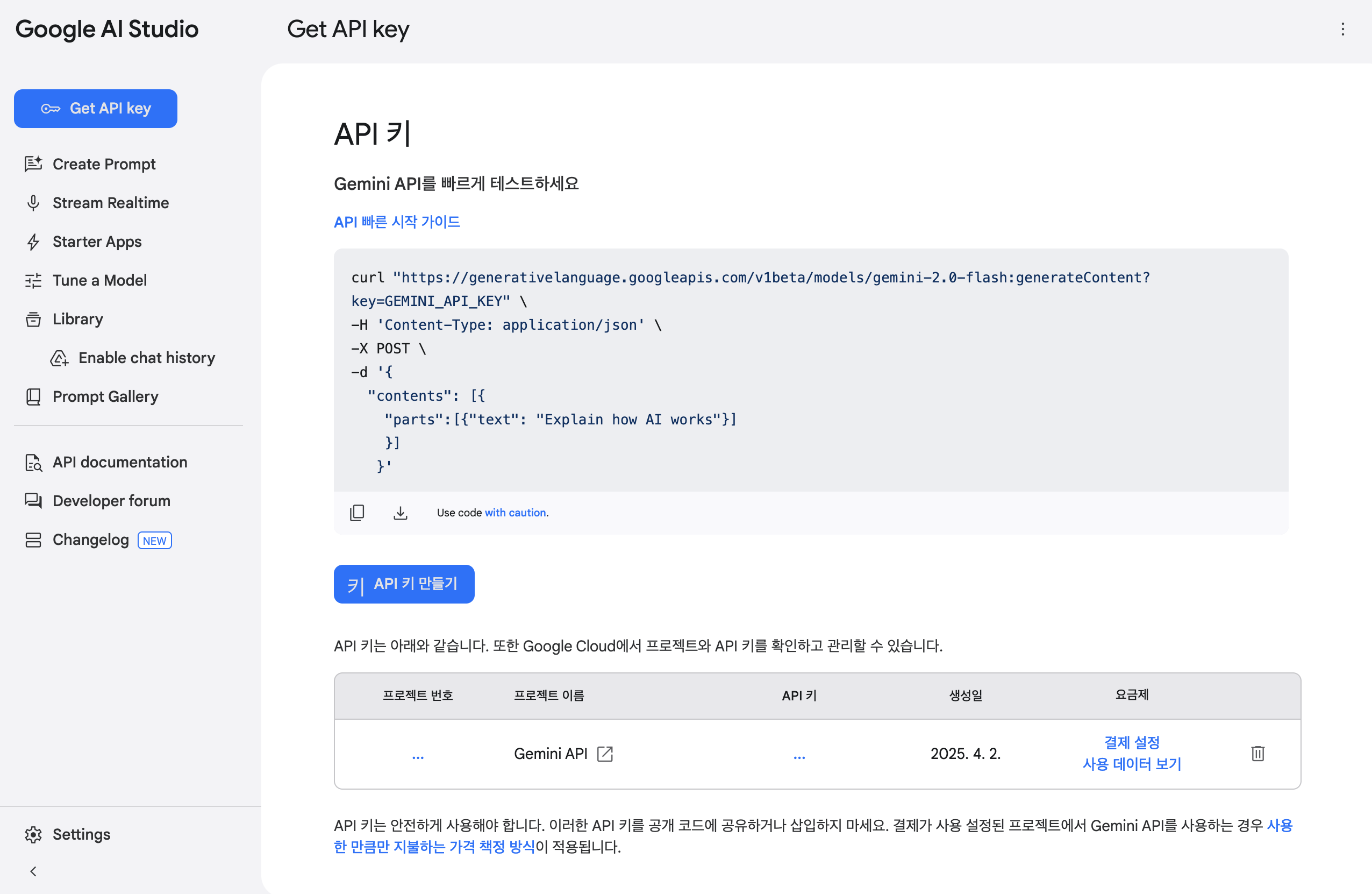
Task: Copy the curl code snippet
Action: point(357,513)
